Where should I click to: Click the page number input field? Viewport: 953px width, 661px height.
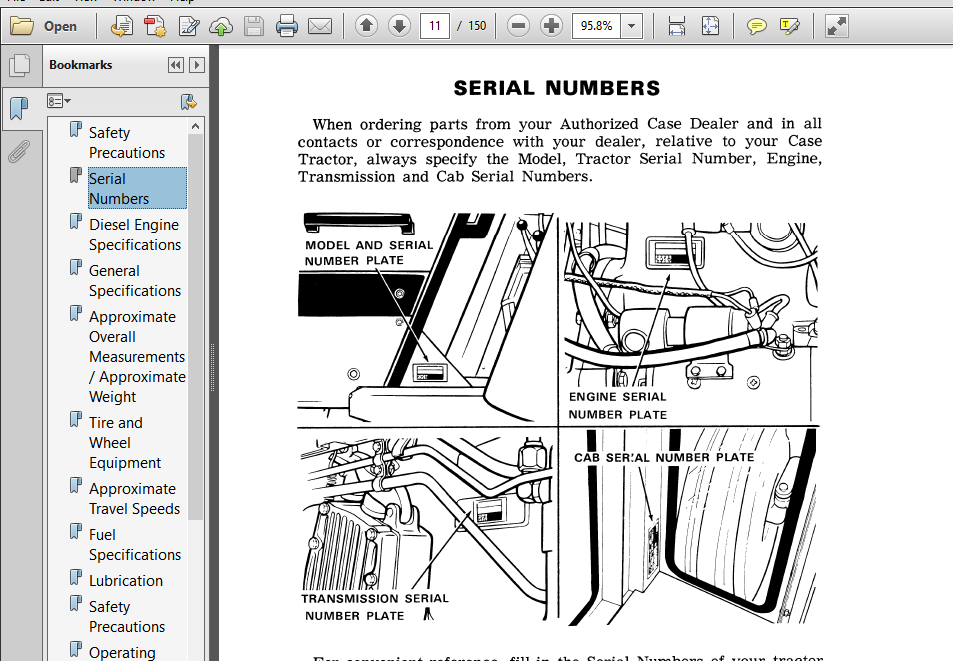coord(435,26)
